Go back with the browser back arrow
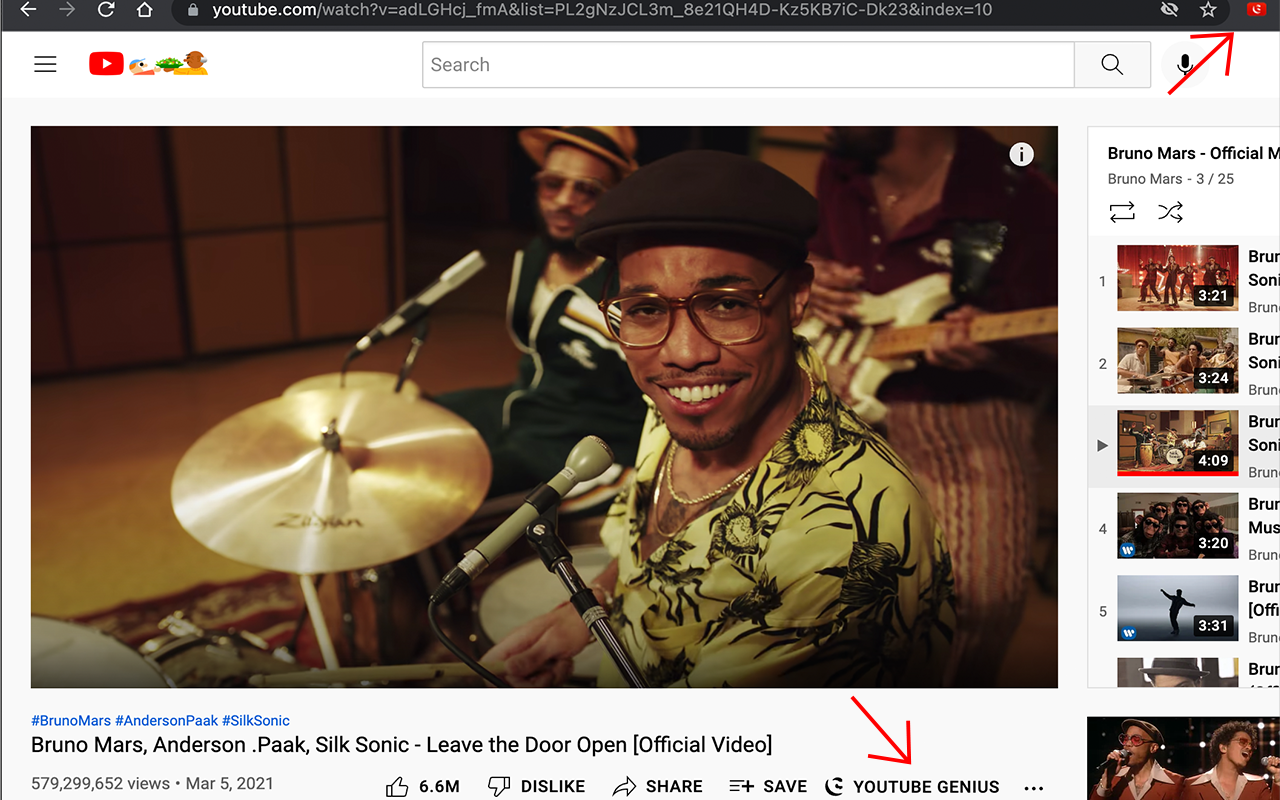The height and width of the screenshot is (800, 1280). tap(29, 10)
